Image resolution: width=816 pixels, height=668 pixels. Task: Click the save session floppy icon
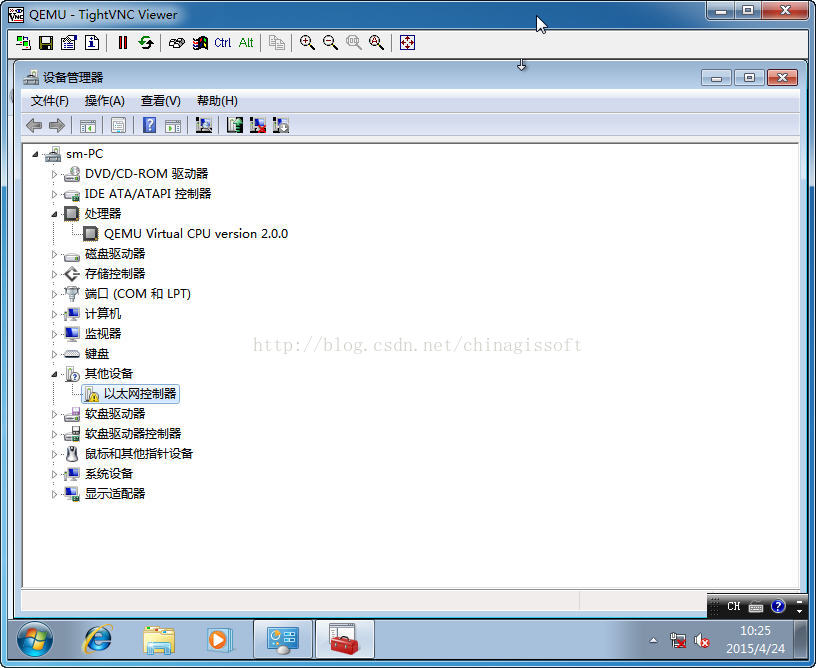[46, 43]
